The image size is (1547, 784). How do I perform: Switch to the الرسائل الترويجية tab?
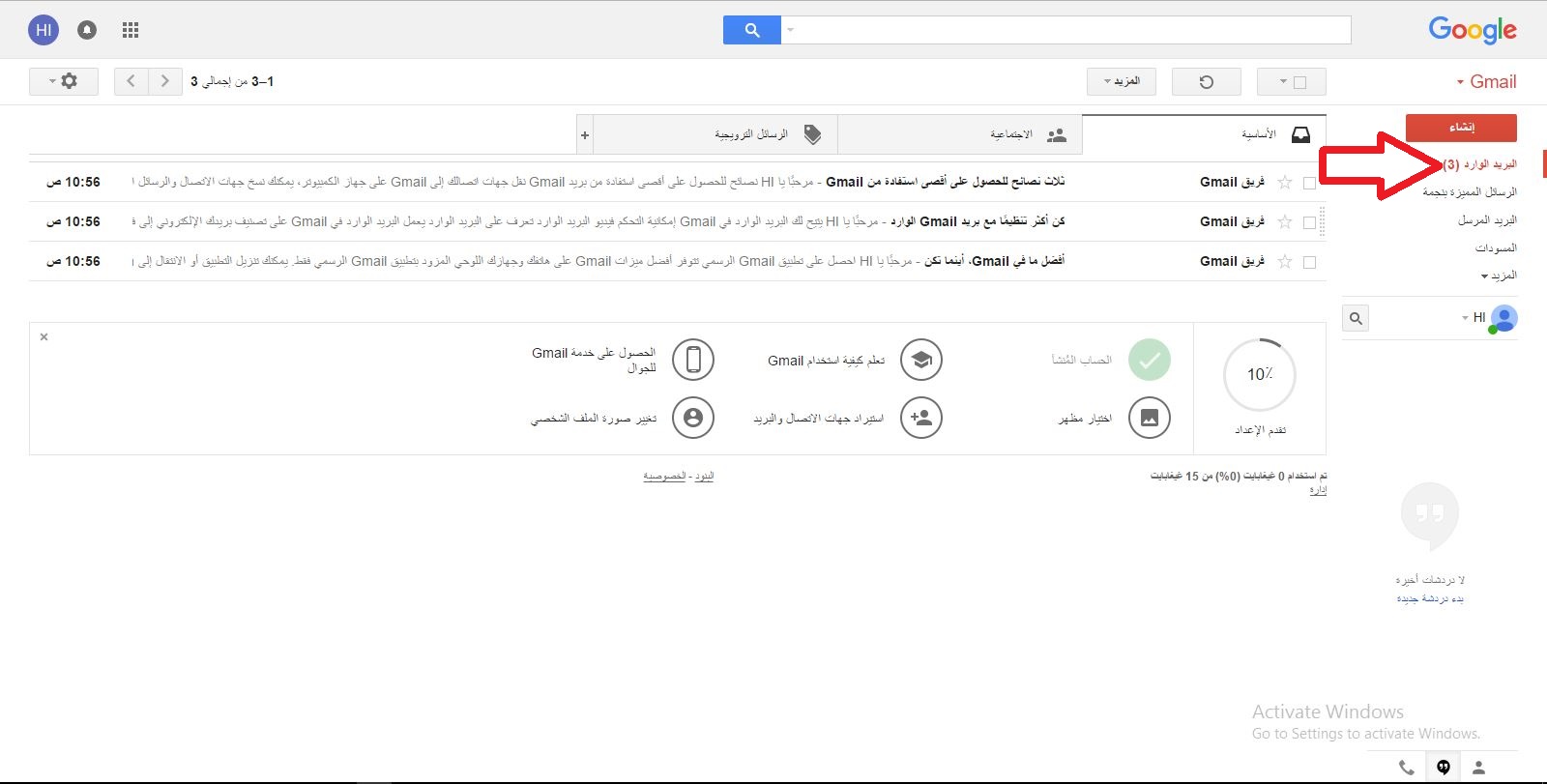coord(715,135)
